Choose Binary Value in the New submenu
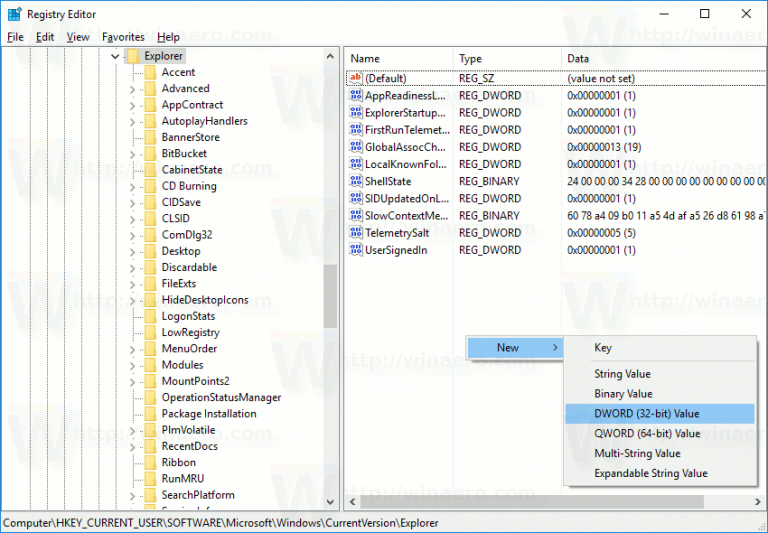 pos(660,394)
